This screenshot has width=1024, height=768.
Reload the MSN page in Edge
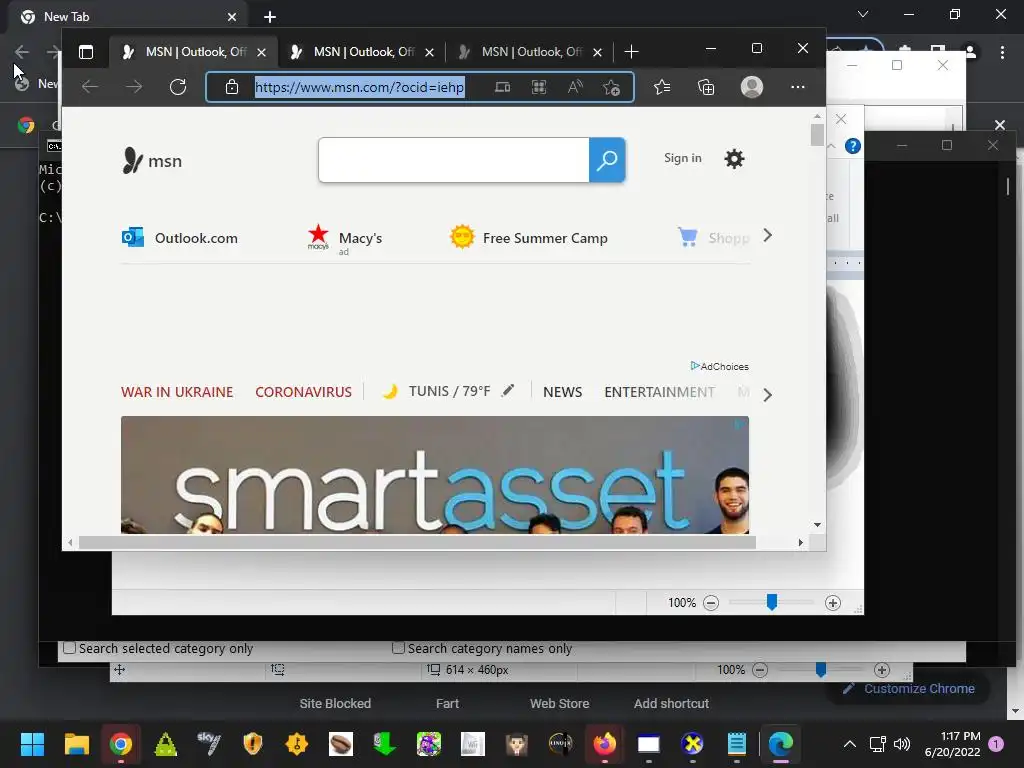[x=178, y=87]
